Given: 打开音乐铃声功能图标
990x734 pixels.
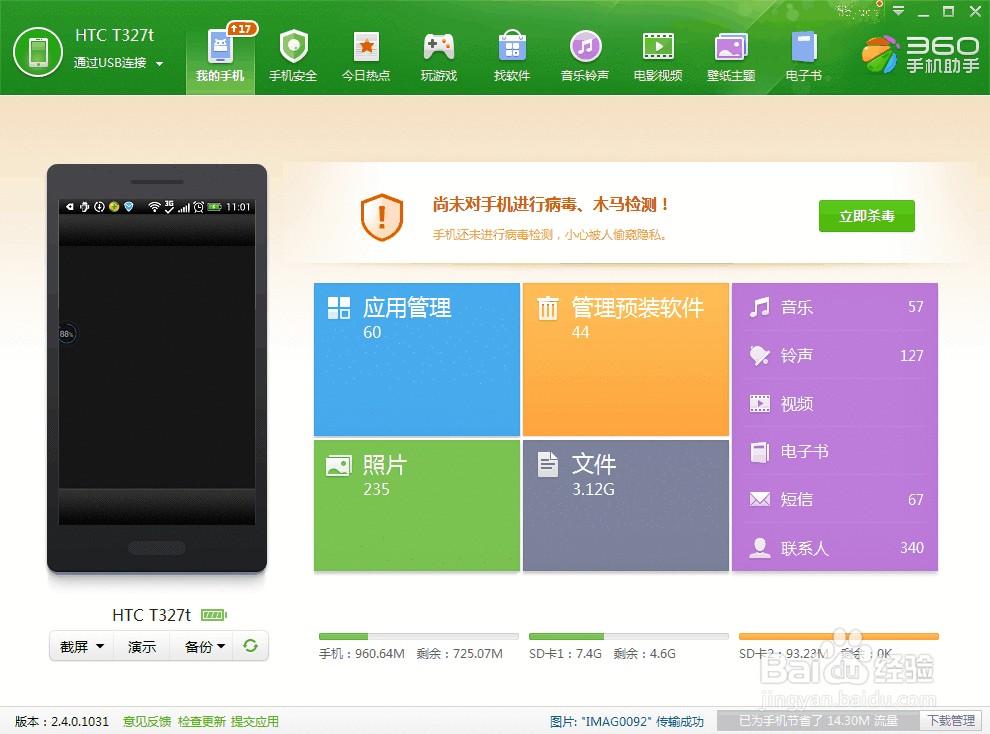Looking at the screenshot, I should tap(584, 52).
